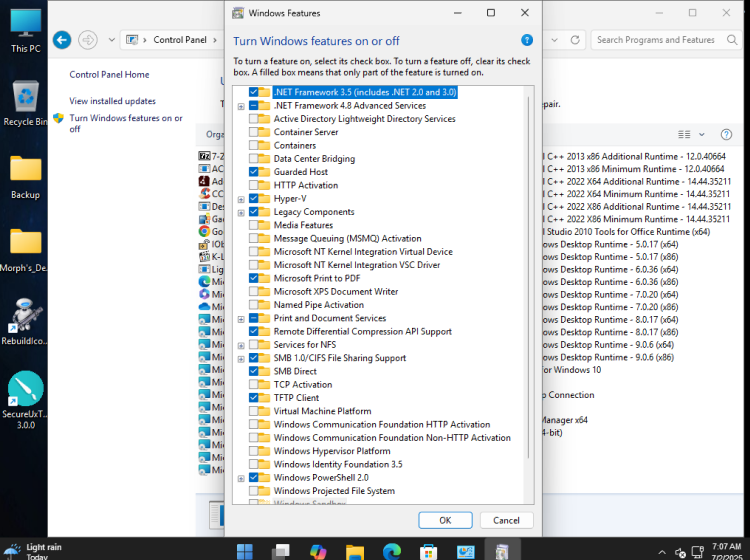Select the Morph's_De folder desktop icon
The width and height of the screenshot is (750, 560).
click(x=24, y=250)
